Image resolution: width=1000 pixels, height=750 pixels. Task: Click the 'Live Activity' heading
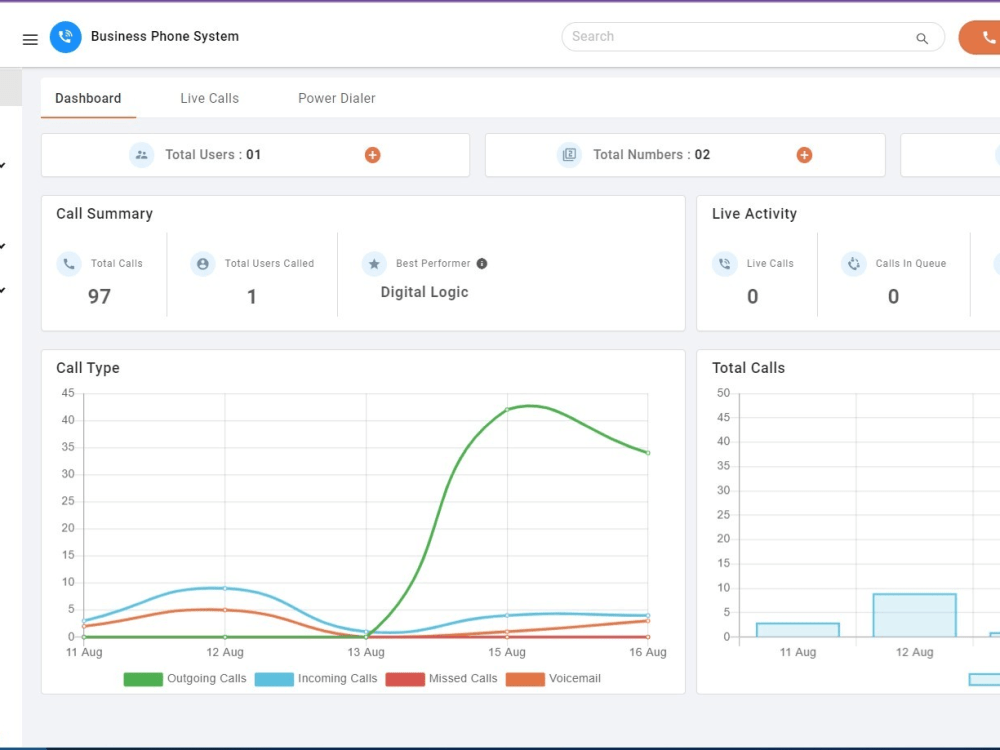coord(754,214)
